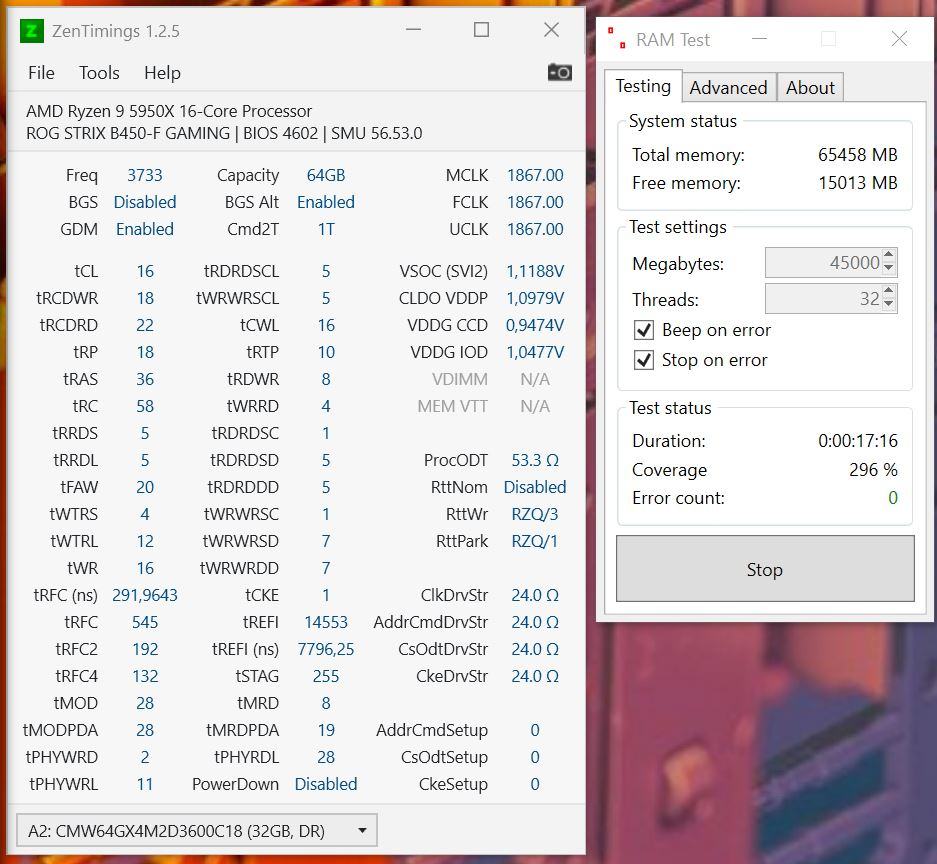The width and height of the screenshot is (937, 864).
Task: Click the RttPark value RZQ/1
Action: tap(535, 541)
